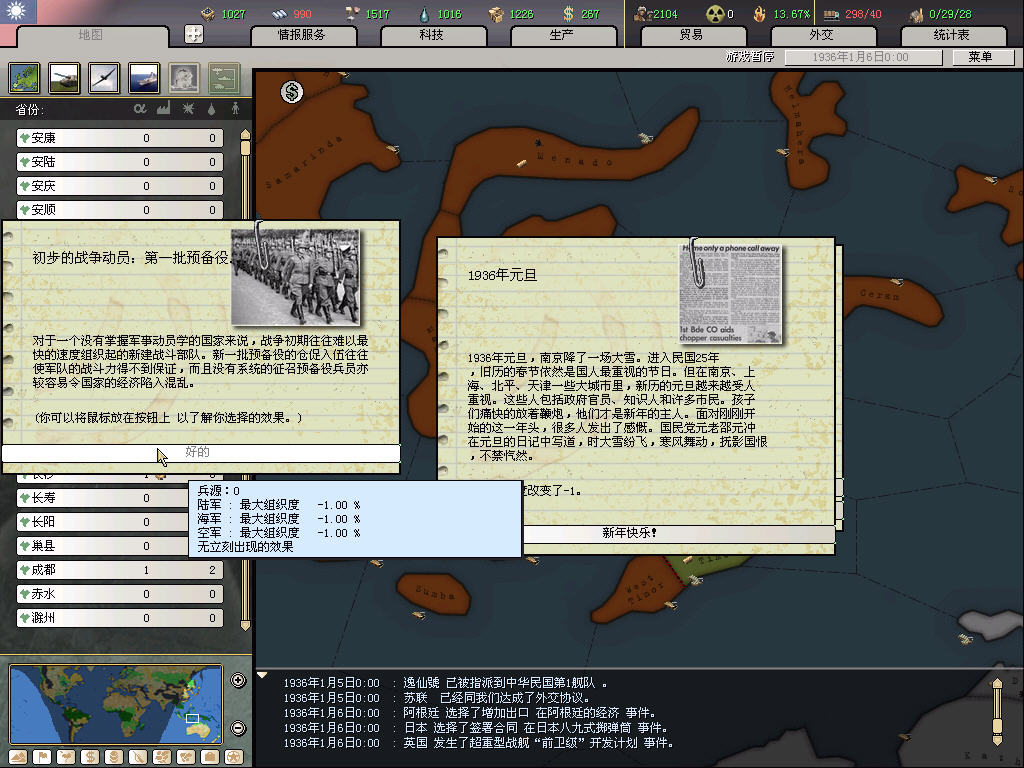Screen dimensions: 1024x768
Task: Select the 长寿 province row
Action: [x=103, y=498]
